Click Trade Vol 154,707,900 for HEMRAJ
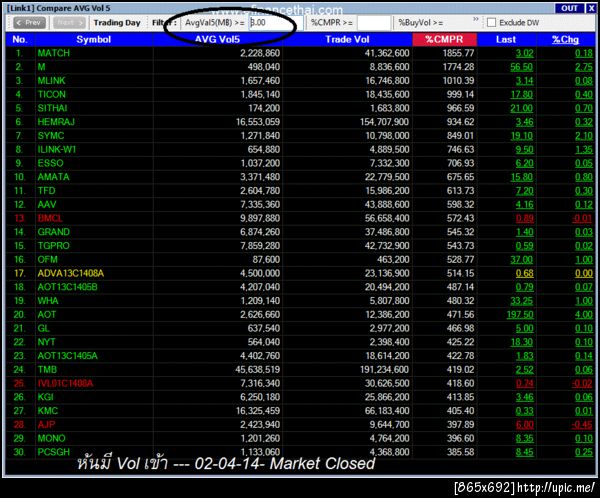 coord(385,122)
